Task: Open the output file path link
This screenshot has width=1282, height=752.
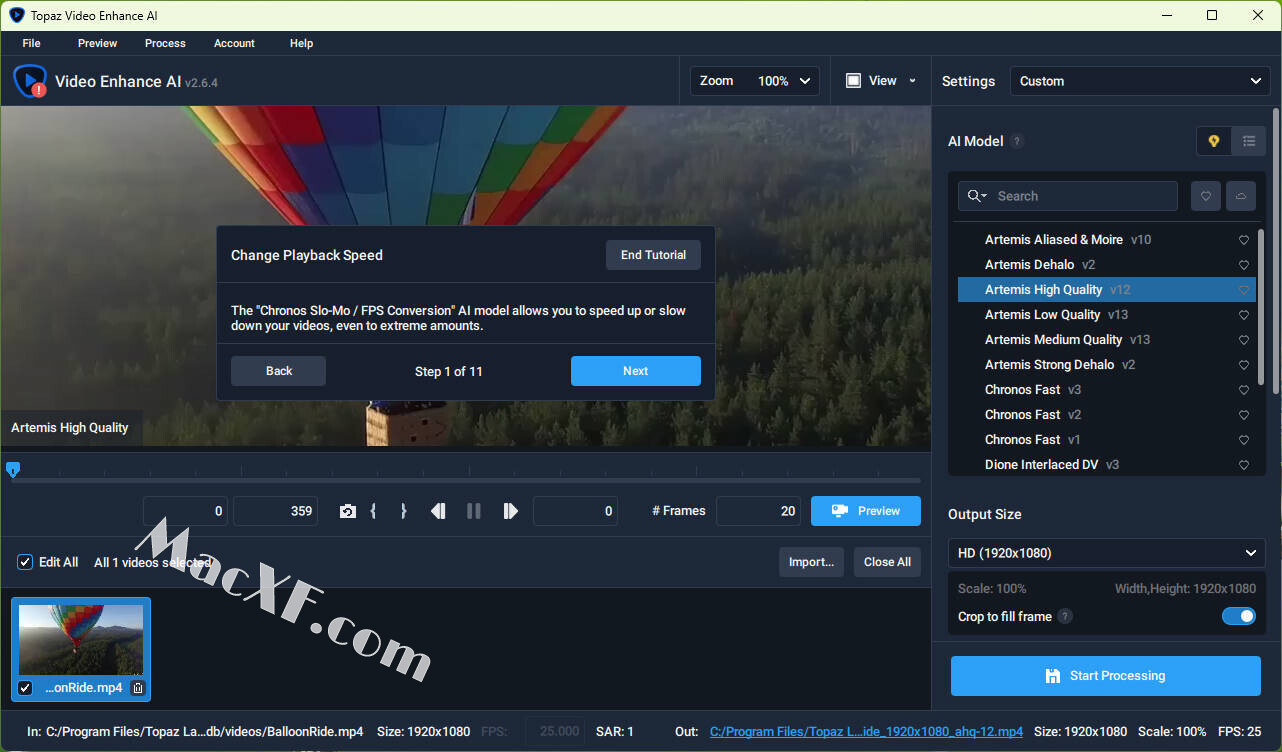Action: [866, 732]
